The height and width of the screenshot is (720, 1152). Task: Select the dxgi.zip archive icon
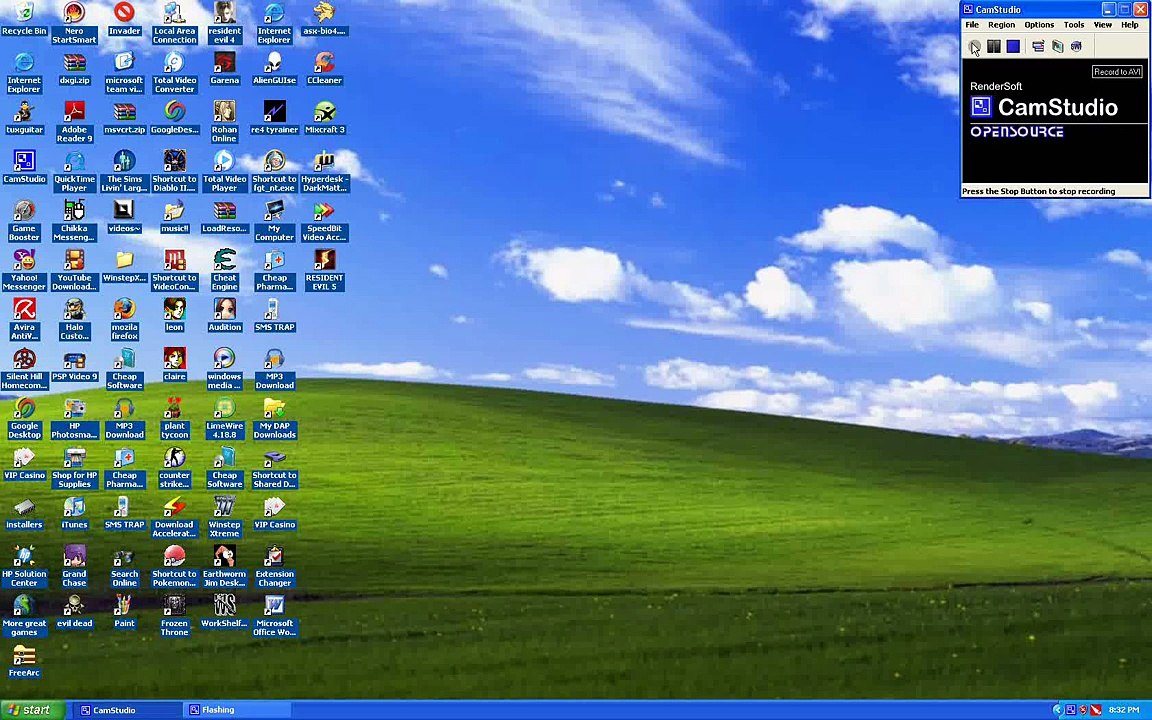point(74,68)
